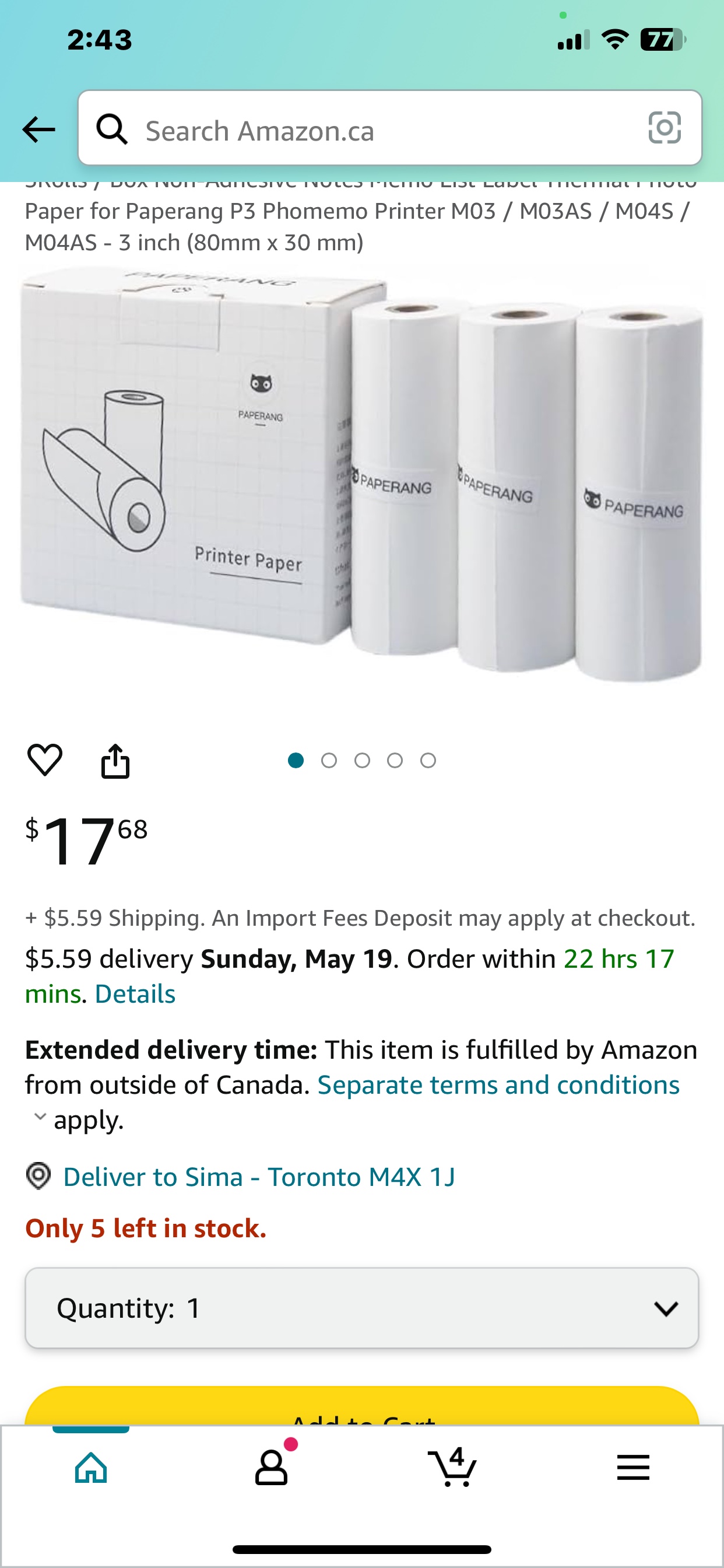Share the product using share icon
This screenshot has height=1568, width=724.
point(116,759)
